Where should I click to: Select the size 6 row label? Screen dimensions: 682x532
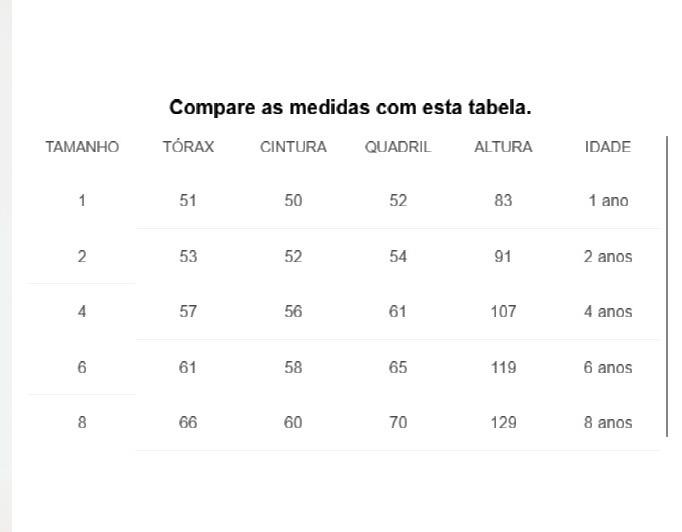82,367
